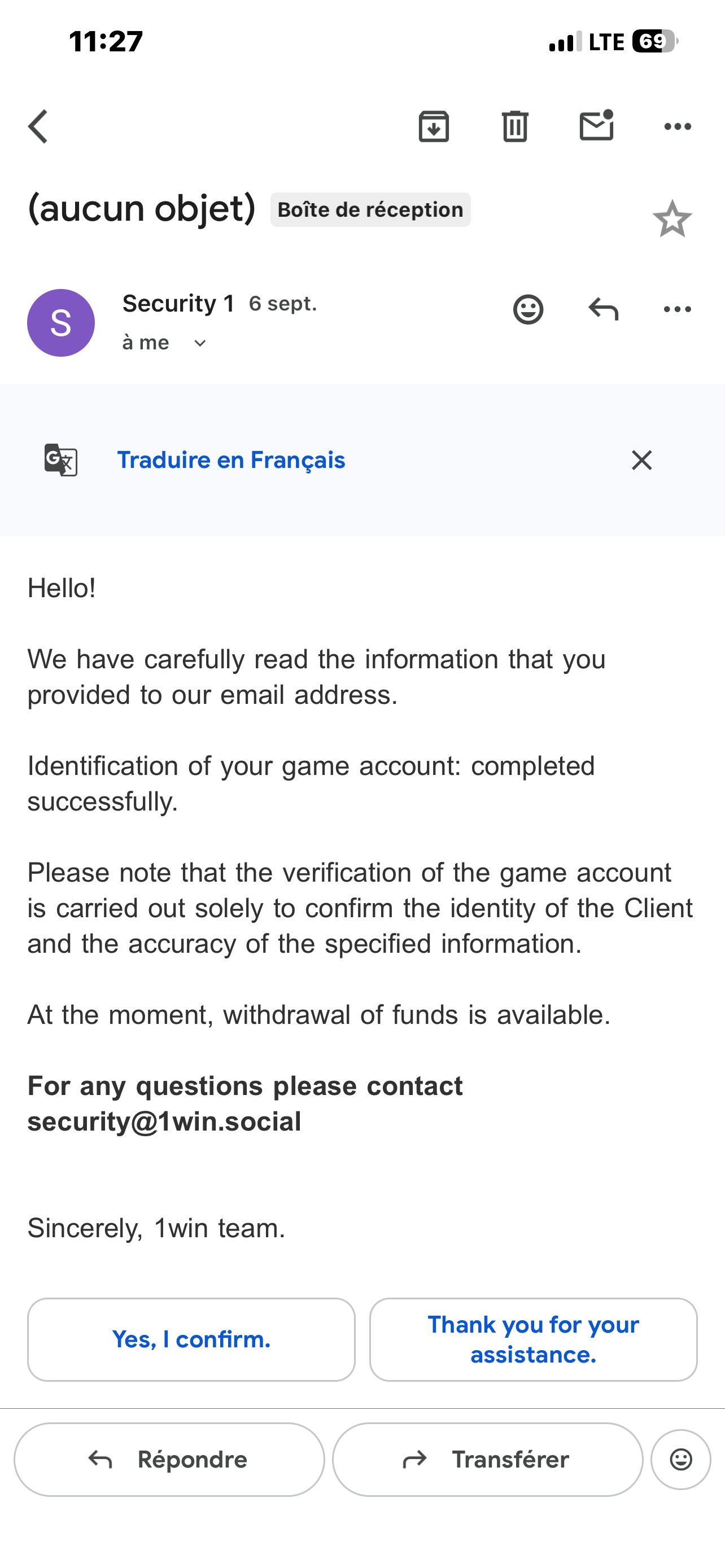Tap the Boîte de réception label
This screenshot has width=725, height=1568.
(x=370, y=209)
